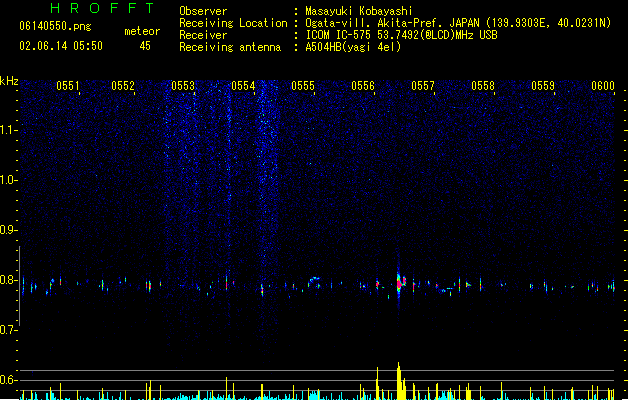
Task: Click the 0600 time marker
Action: pos(603,86)
